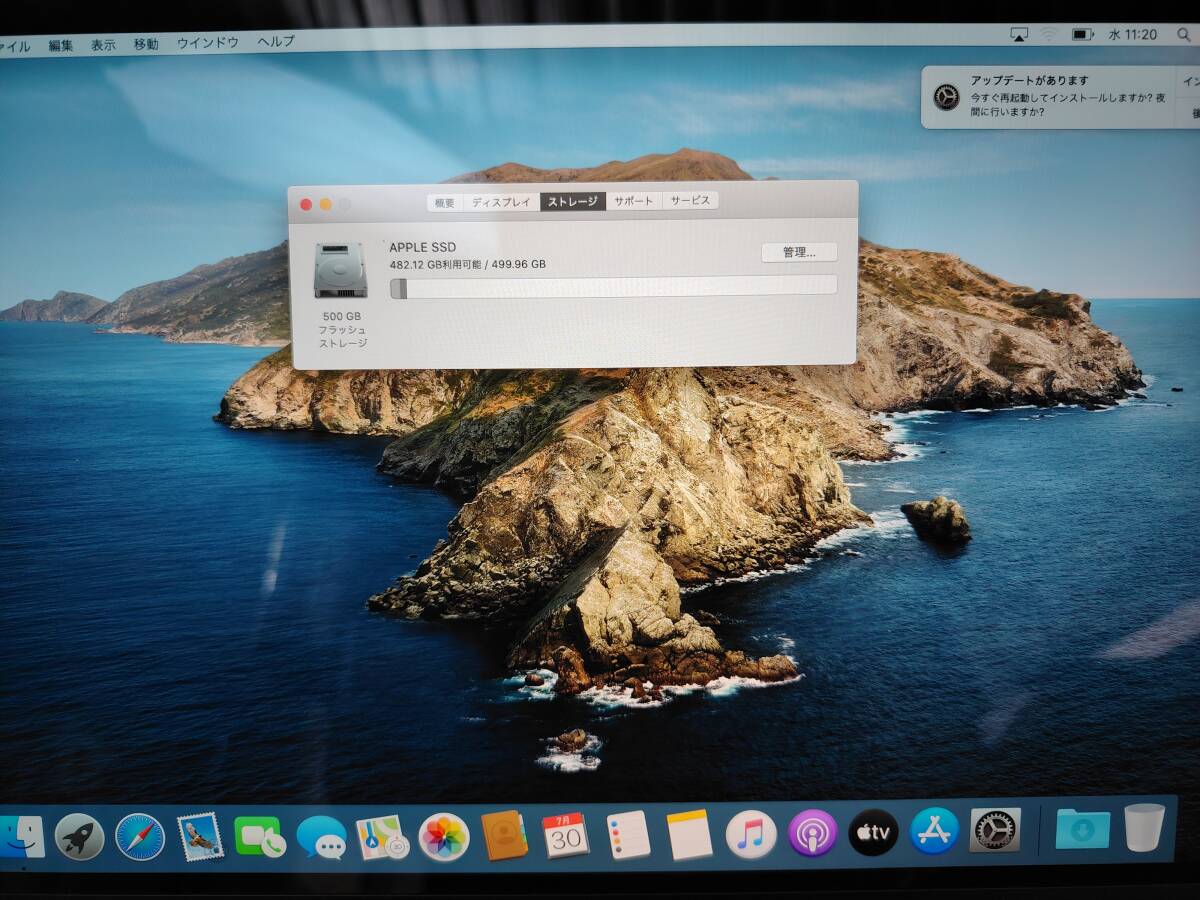Open the Music app in Dock
1200x900 pixels.
click(x=750, y=834)
